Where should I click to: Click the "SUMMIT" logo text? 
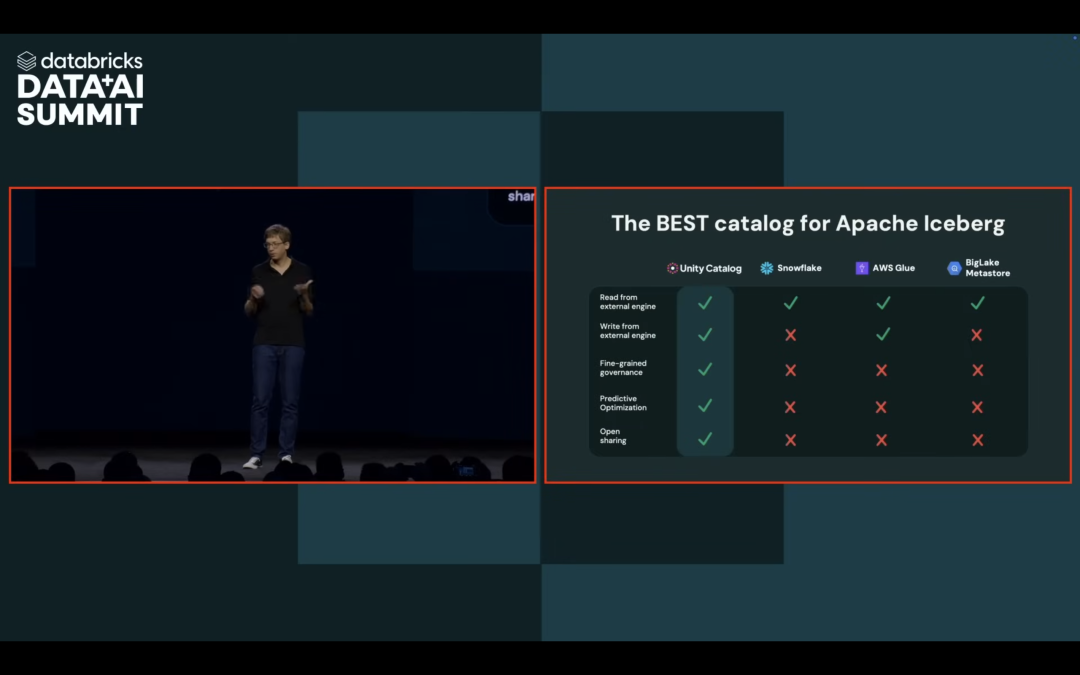coord(80,114)
